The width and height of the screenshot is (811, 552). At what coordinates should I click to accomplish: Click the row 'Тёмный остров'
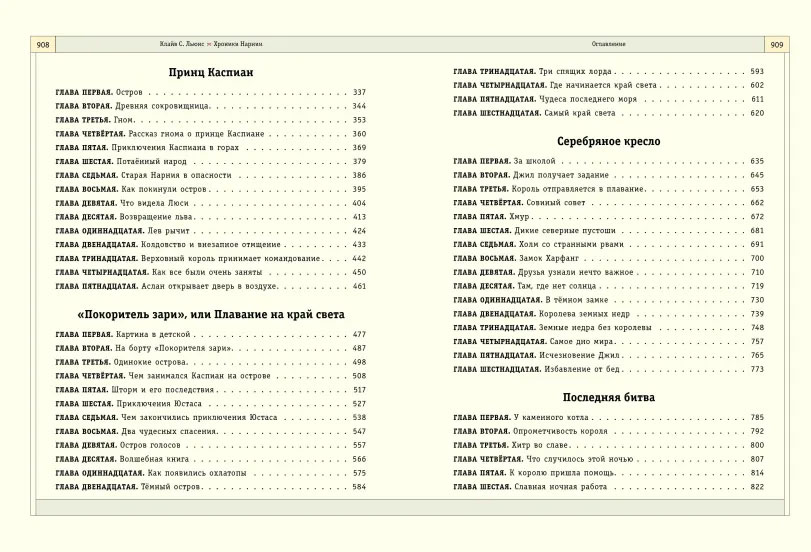click(211, 487)
